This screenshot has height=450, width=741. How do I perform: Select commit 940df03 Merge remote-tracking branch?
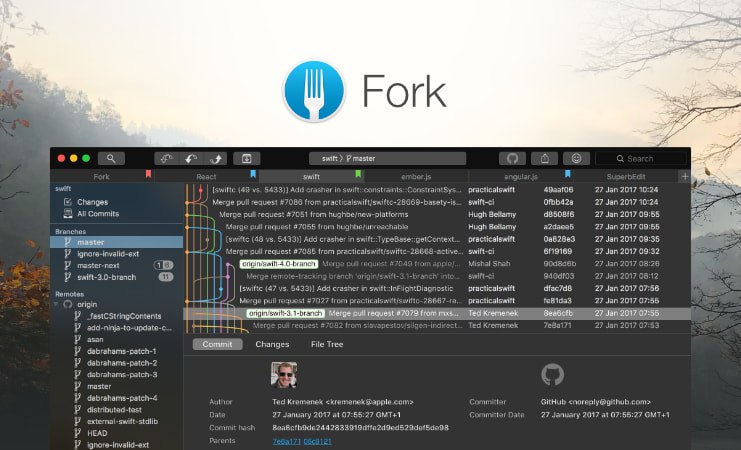point(437,276)
